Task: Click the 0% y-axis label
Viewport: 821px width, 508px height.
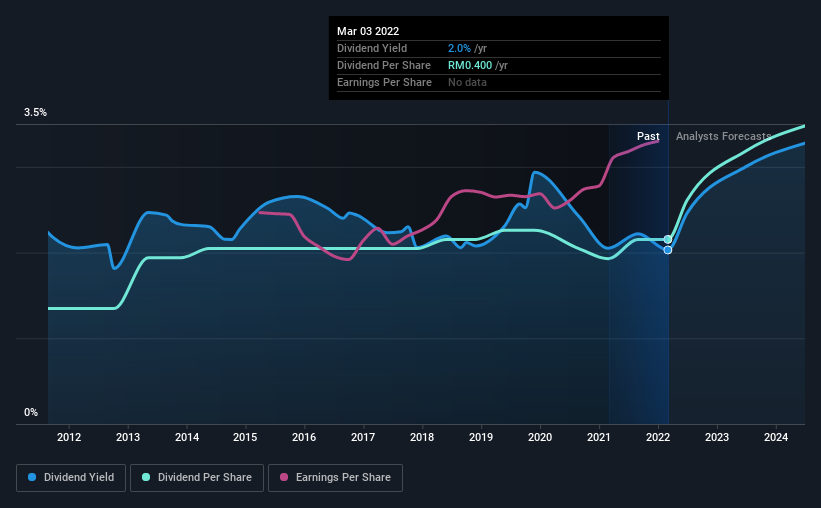Action: 31,413
